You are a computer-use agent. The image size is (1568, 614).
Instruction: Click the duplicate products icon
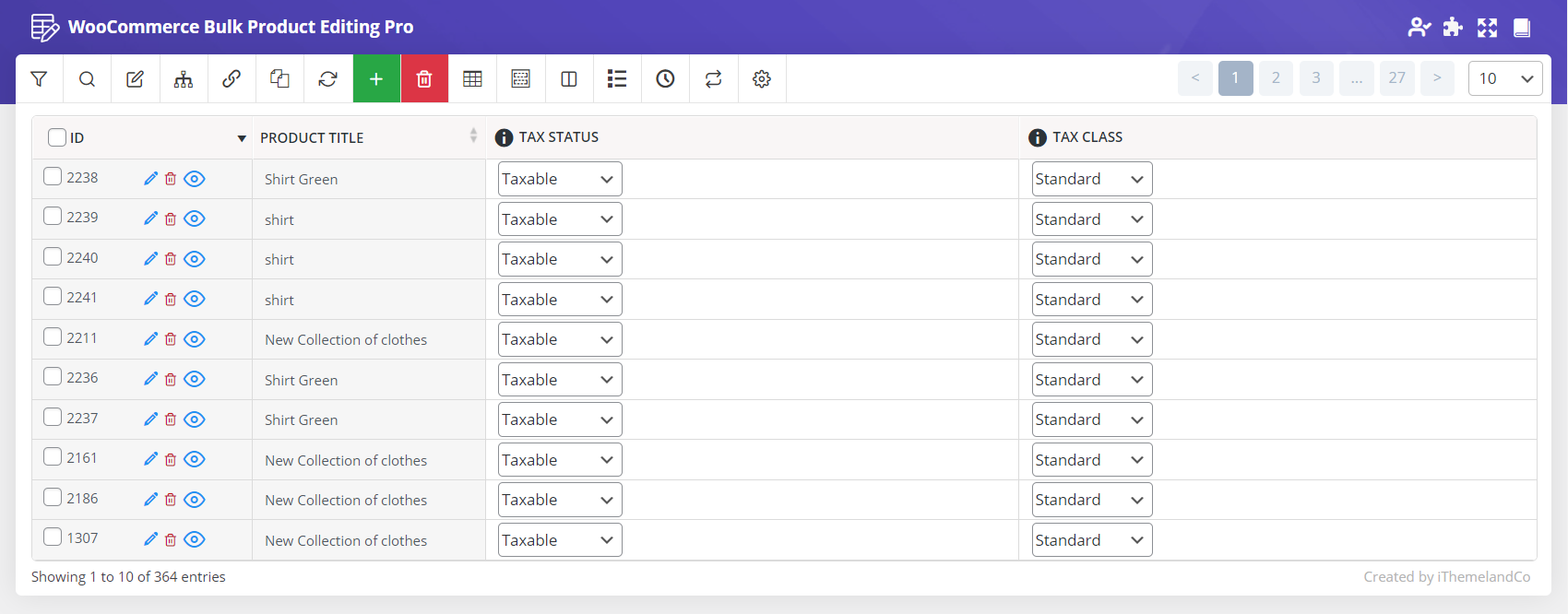(x=279, y=79)
